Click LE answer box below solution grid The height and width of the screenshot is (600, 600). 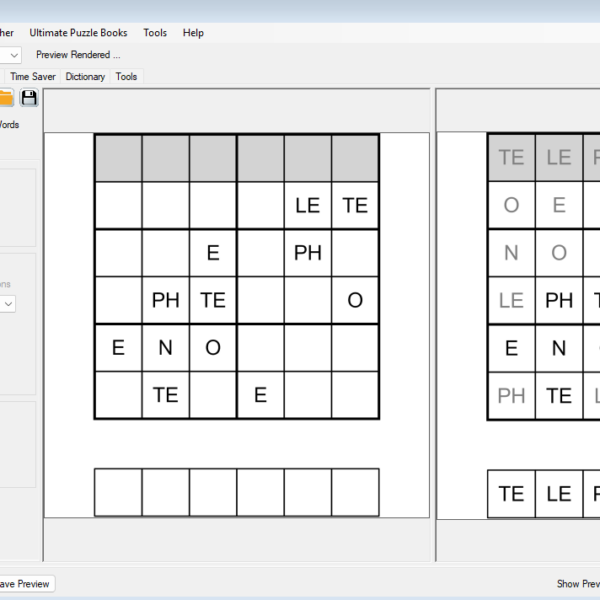(559, 494)
